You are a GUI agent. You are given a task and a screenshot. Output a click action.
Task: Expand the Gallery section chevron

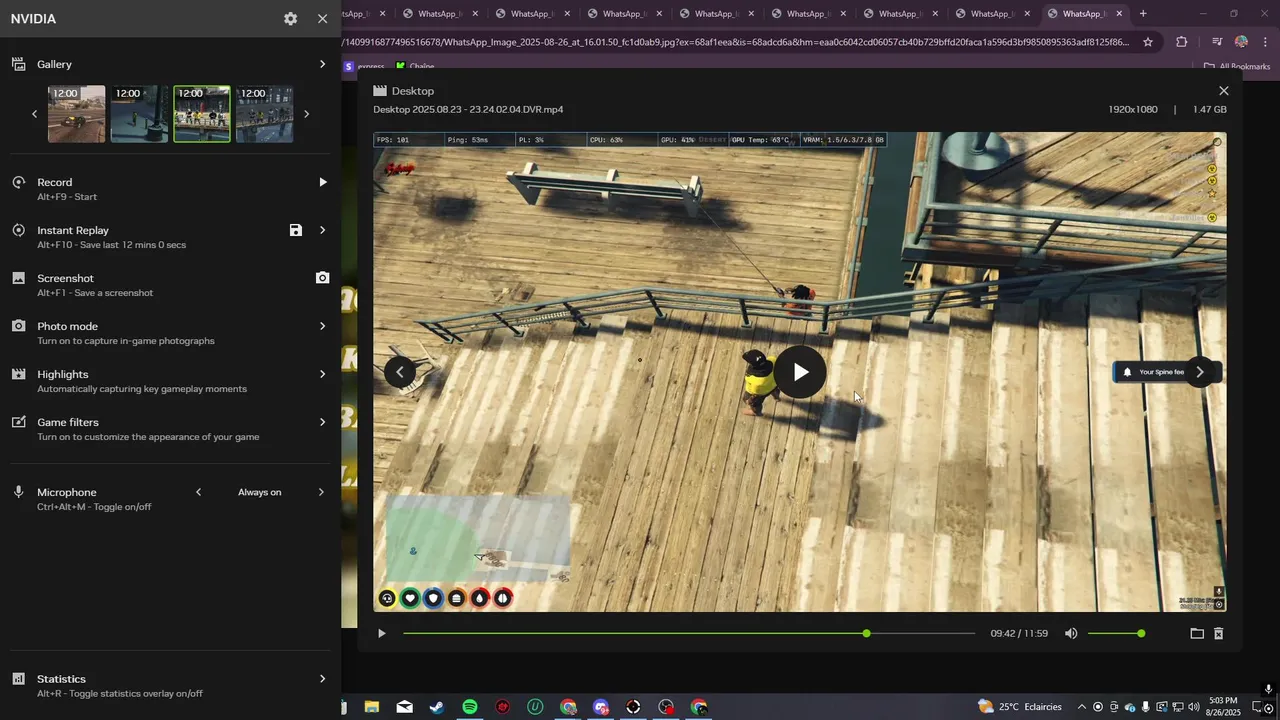coord(322,64)
